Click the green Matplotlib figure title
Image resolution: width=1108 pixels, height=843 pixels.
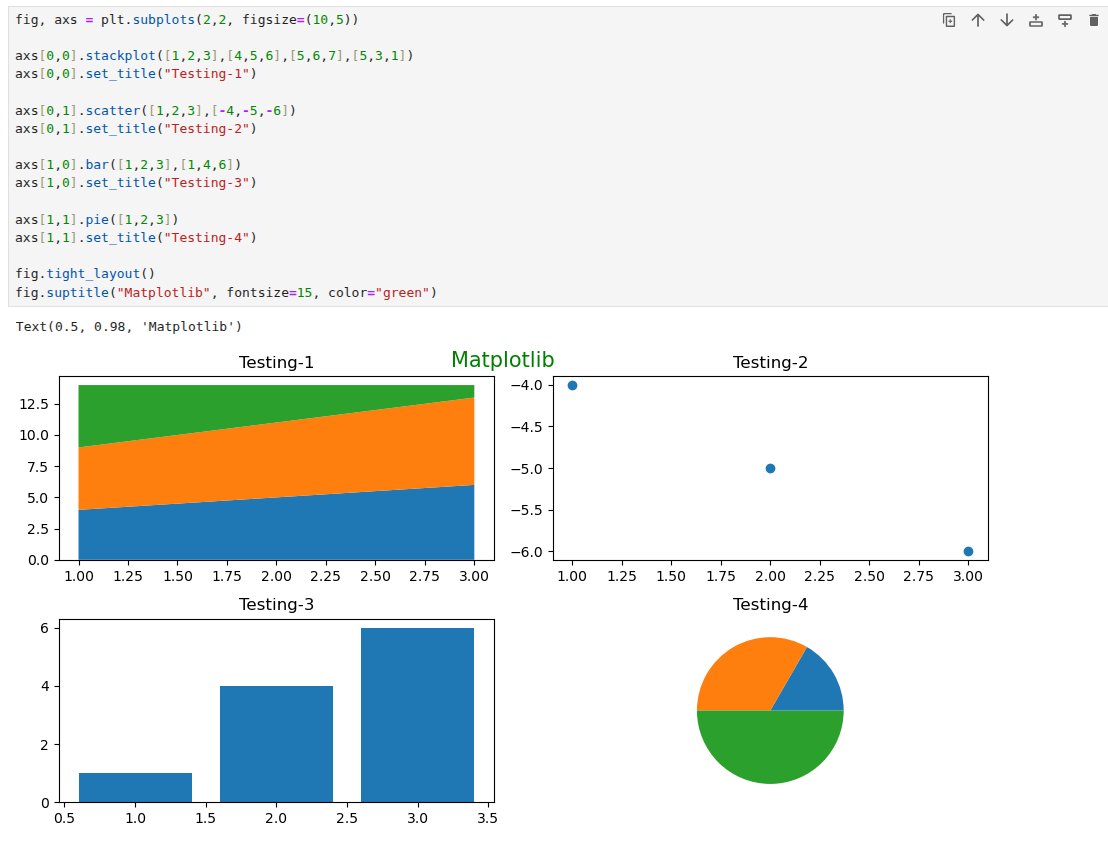[503, 360]
